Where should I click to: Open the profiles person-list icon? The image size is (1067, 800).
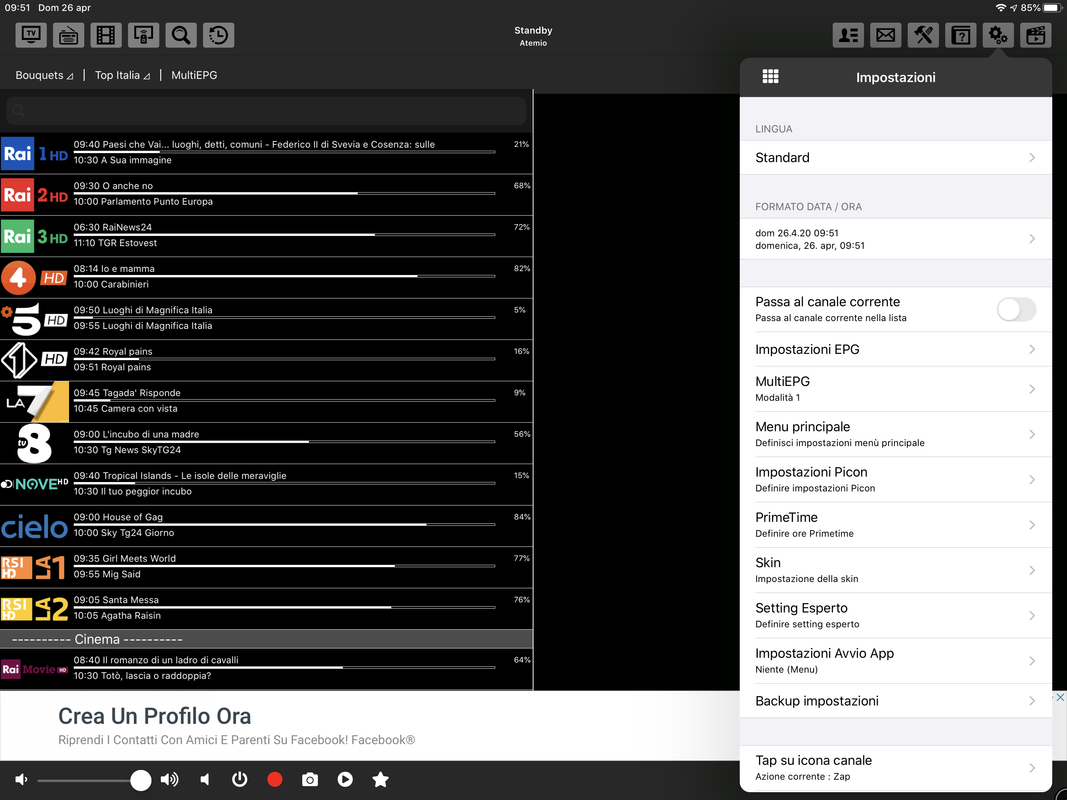click(849, 35)
